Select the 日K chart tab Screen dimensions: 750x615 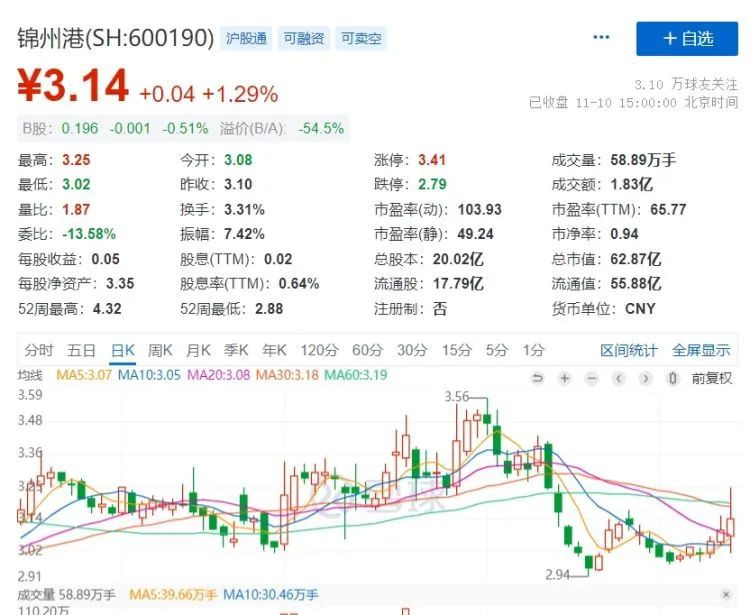pos(122,350)
